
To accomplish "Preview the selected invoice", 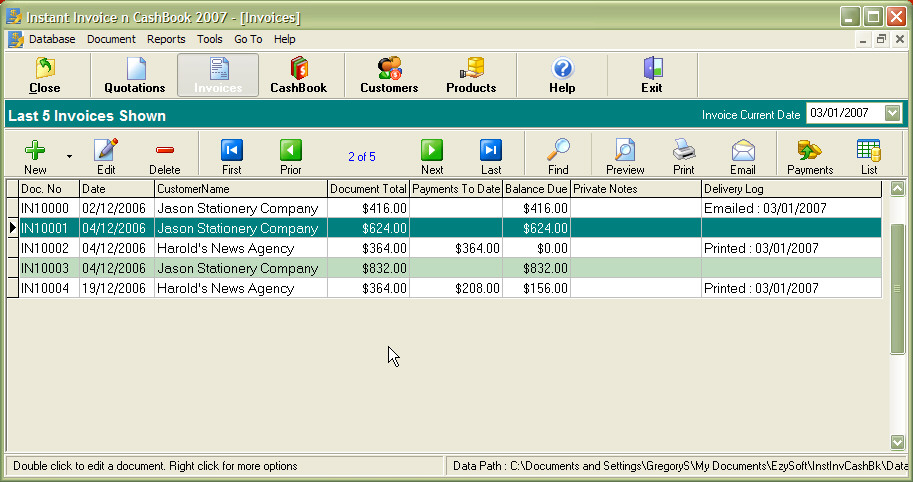I will (x=625, y=157).
